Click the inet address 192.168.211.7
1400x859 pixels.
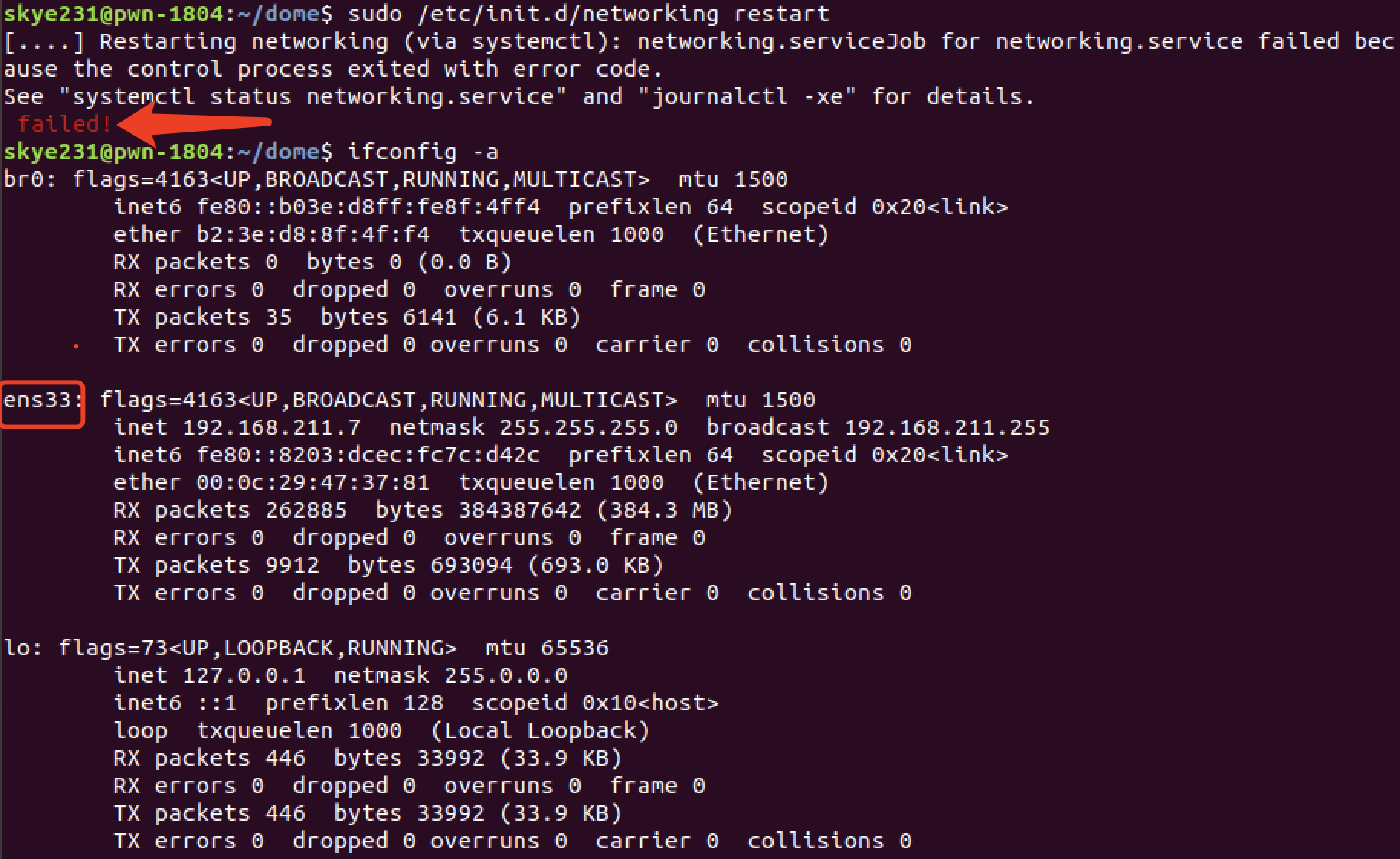271,428
